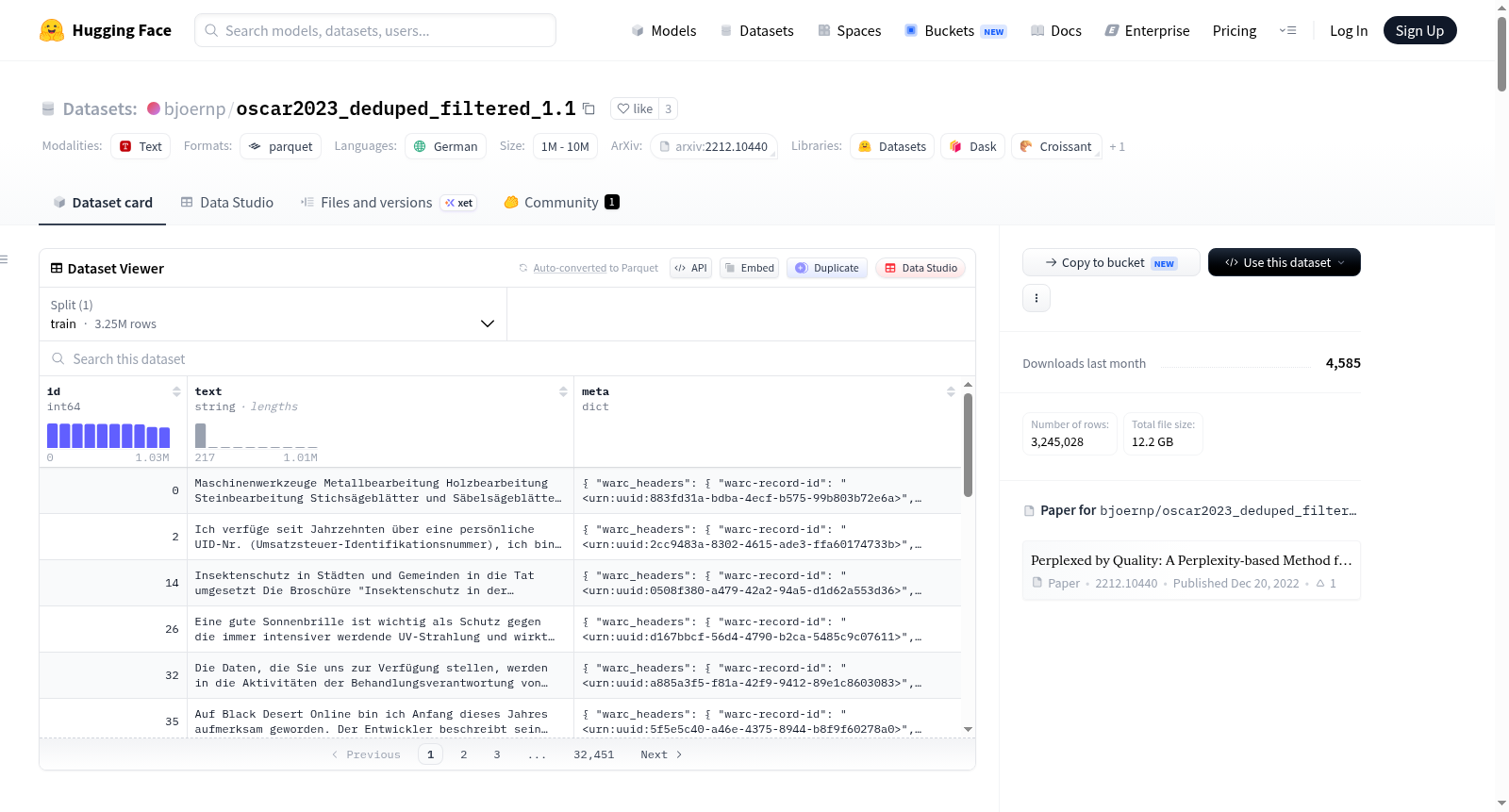Switch to the Data Studio tab
Image resolution: width=1509 pixels, height=812 pixels.
click(227, 203)
